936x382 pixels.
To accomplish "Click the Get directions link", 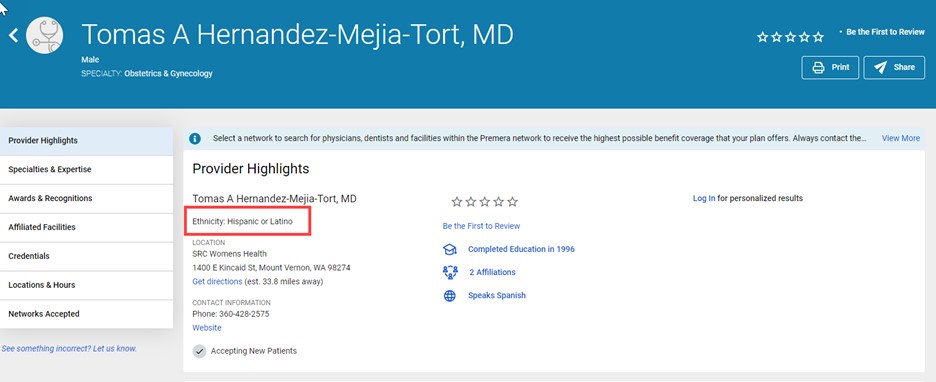I will 217,281.
